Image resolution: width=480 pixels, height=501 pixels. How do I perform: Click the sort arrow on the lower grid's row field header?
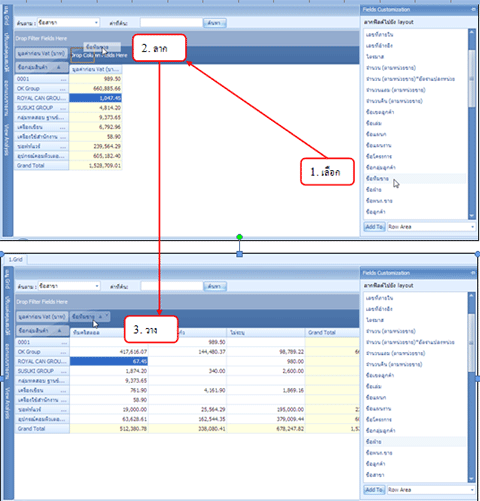tap(59, 330)
